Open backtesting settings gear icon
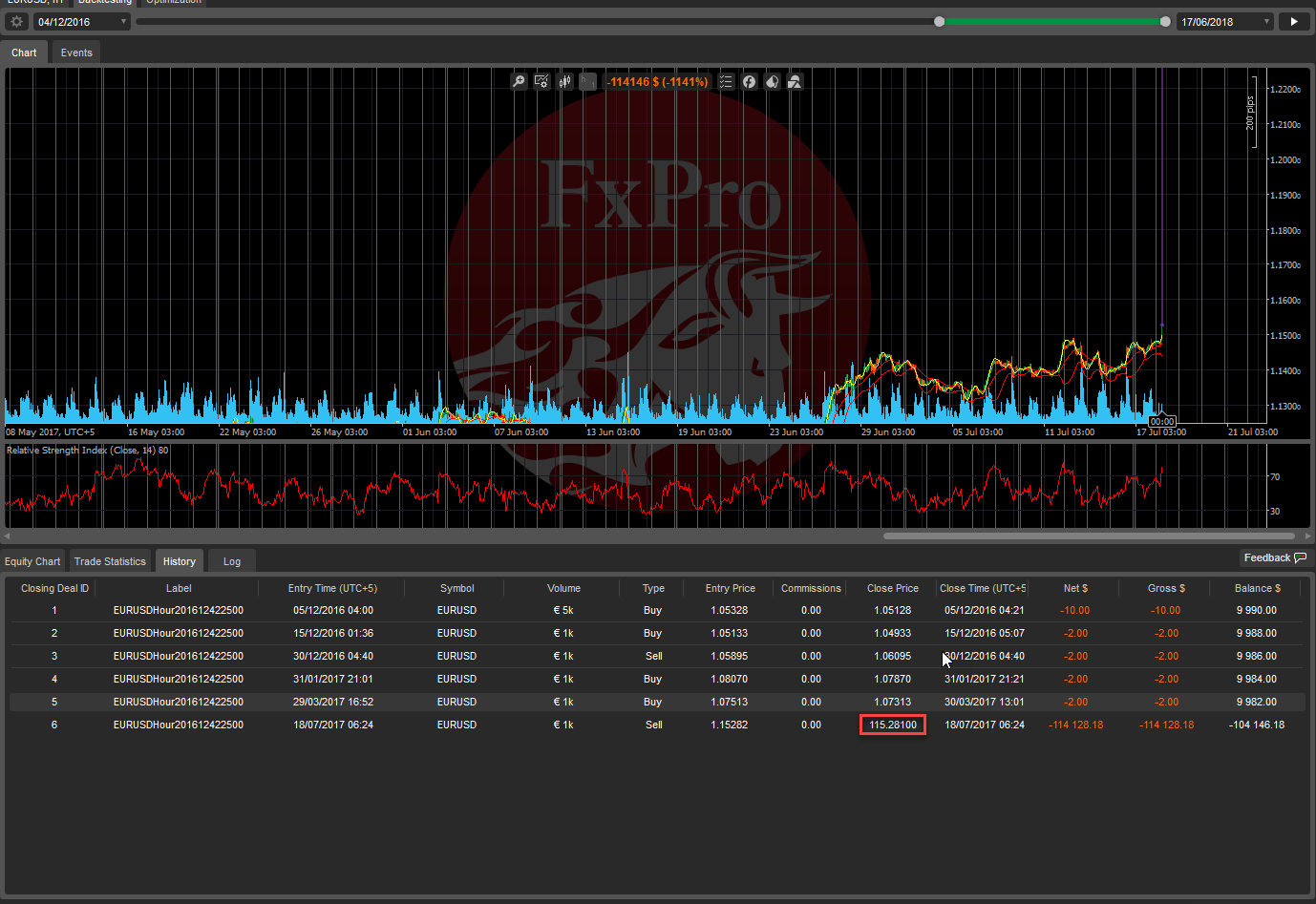1316x904 pixels. (x=16, y=21)
